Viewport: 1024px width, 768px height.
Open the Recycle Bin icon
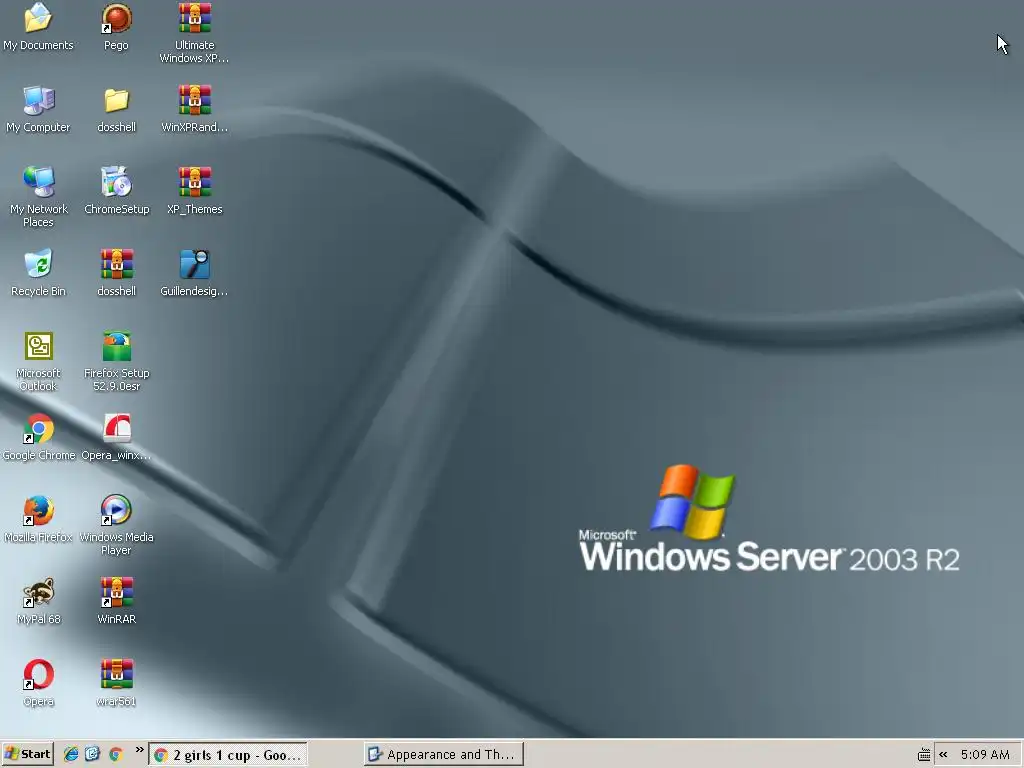38,264
